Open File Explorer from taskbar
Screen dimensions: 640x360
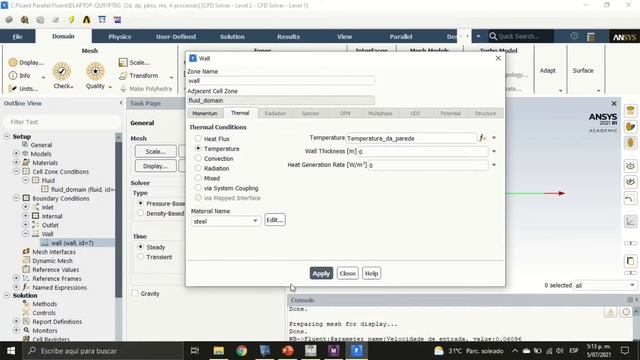pyautogui.click(x=219, y=351)
